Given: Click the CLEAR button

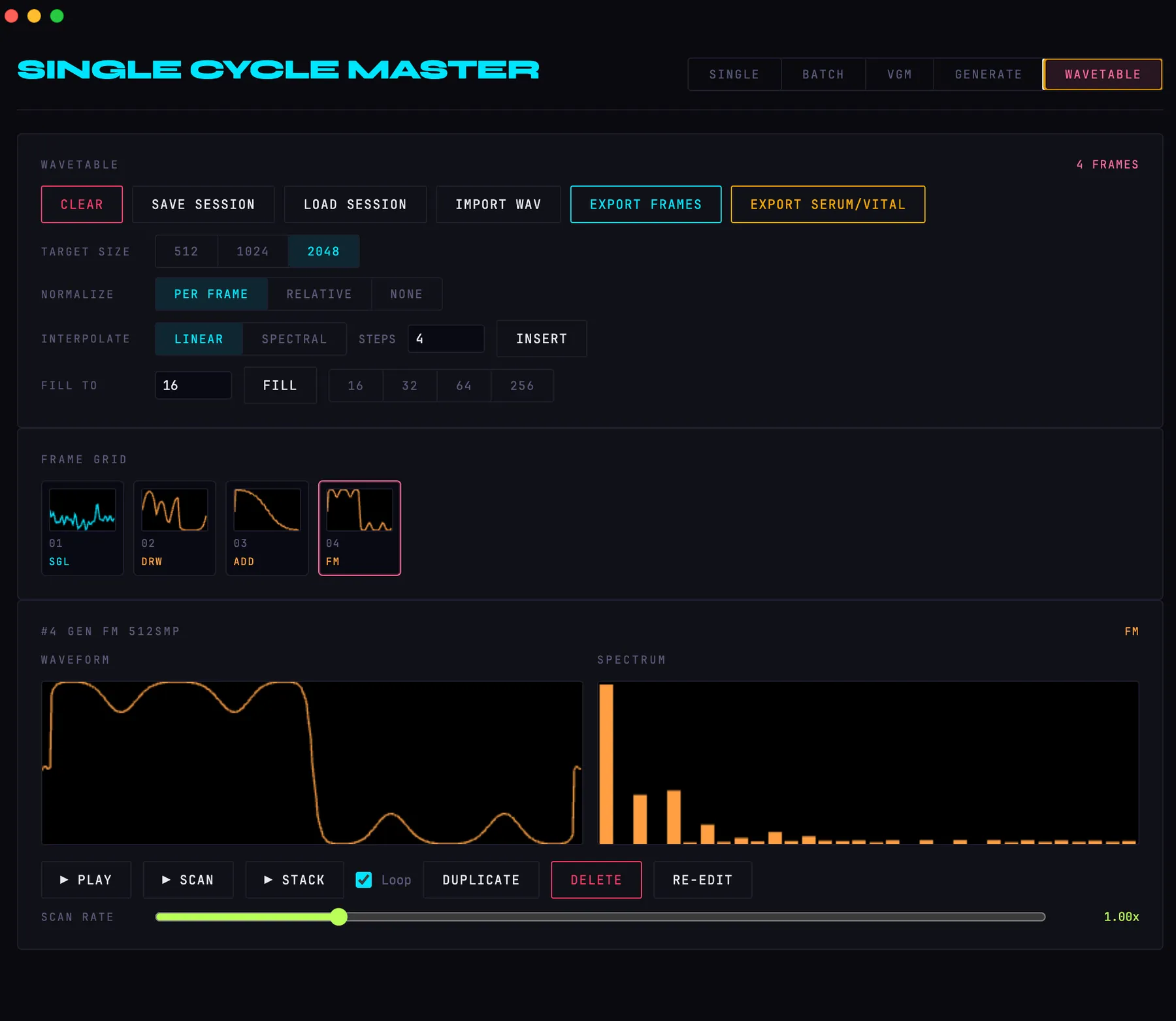Looking at the screenshot, I should tap(82, 204).
